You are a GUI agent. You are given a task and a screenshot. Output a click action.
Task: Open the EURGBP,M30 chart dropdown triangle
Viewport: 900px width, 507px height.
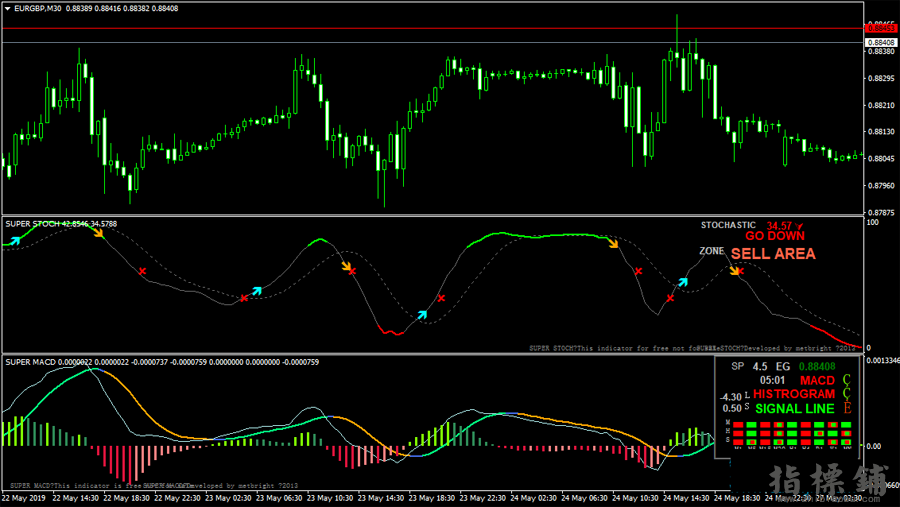tap(7, 8)
